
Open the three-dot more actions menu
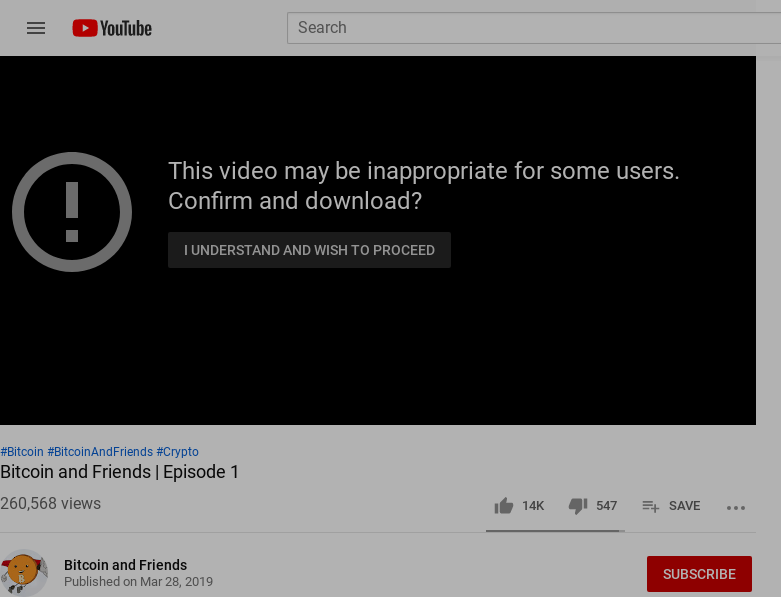coord(736,508)
